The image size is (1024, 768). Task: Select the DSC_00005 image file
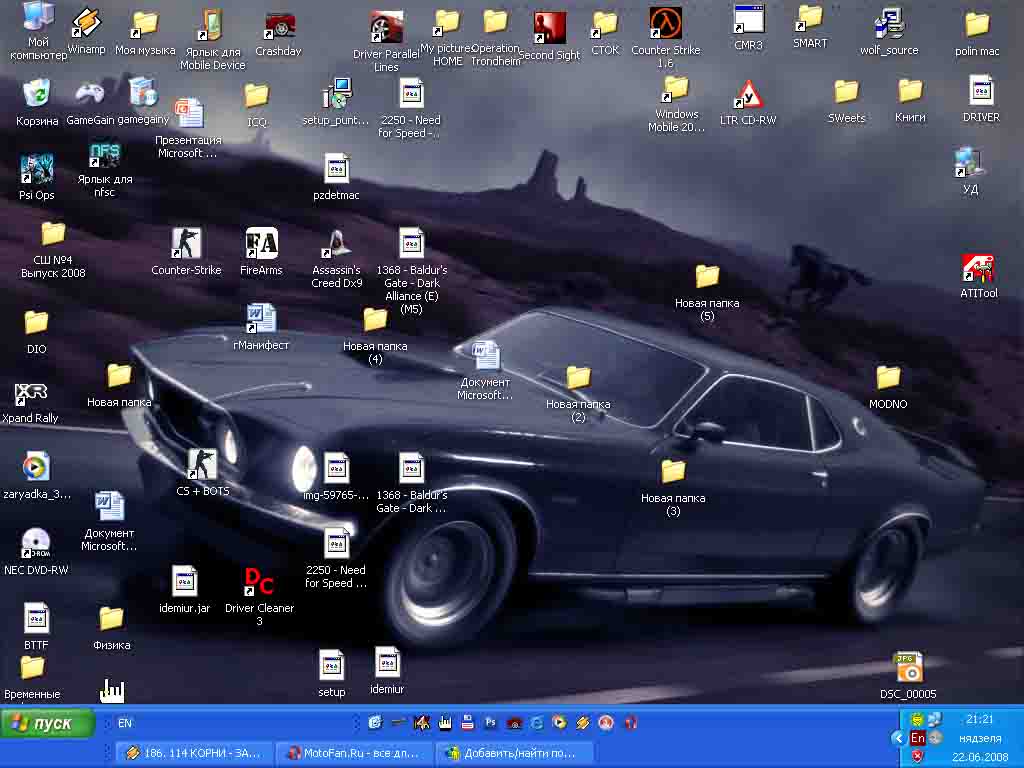[908, 667]
